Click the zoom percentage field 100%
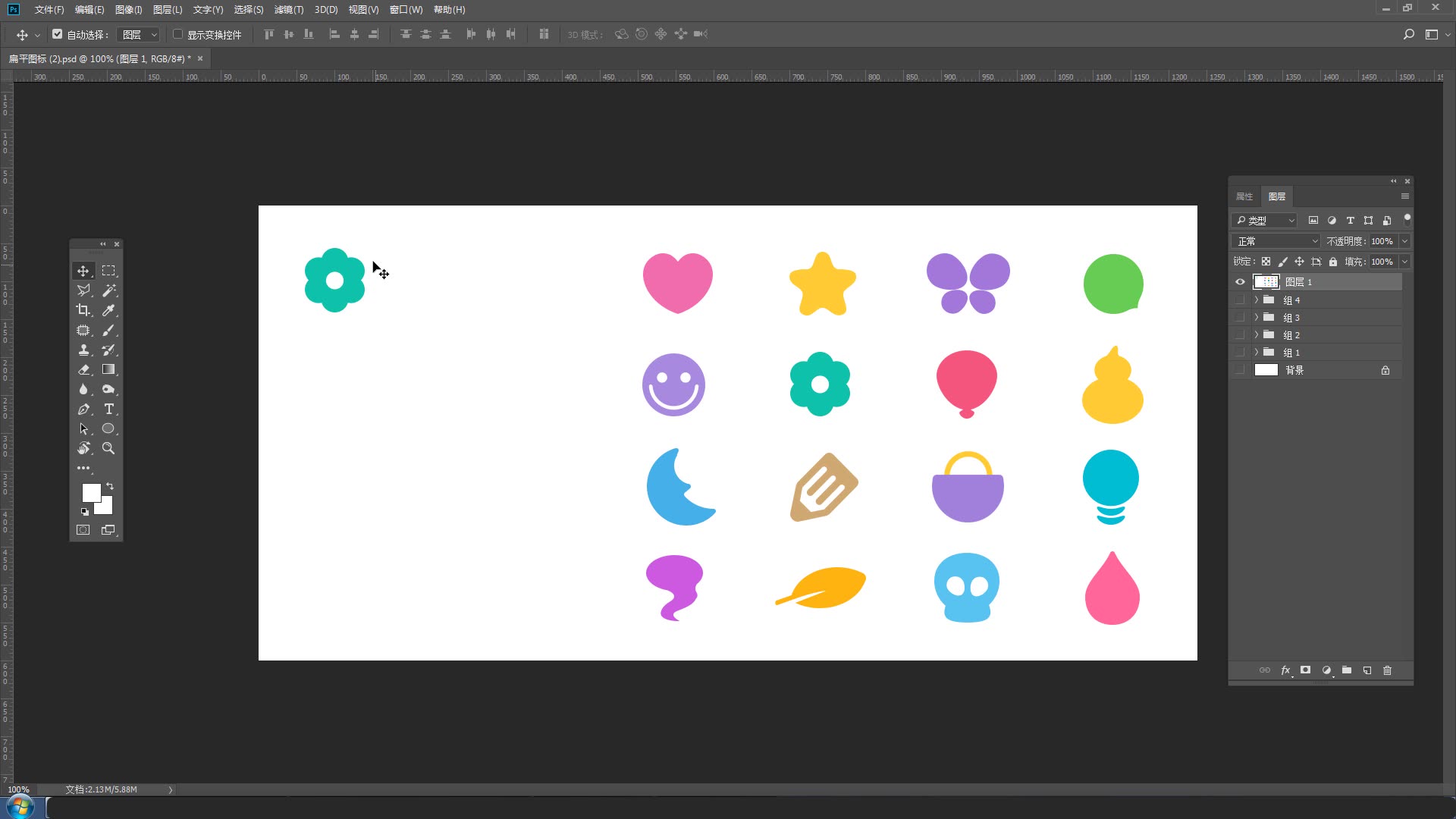Image resolution: width=1456 pixels, height=819 pixels. 18,789
